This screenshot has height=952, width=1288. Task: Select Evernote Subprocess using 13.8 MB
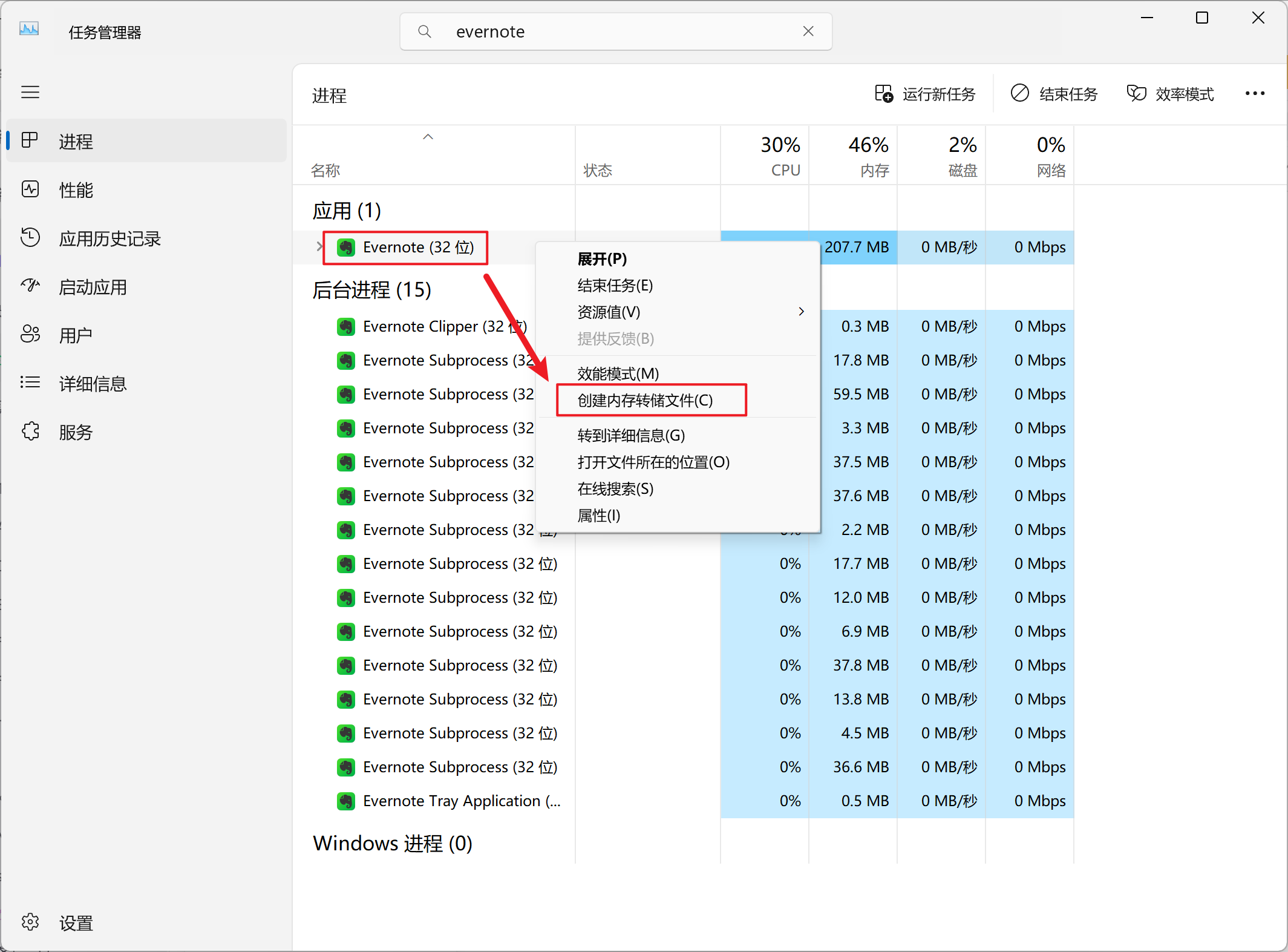684,699
